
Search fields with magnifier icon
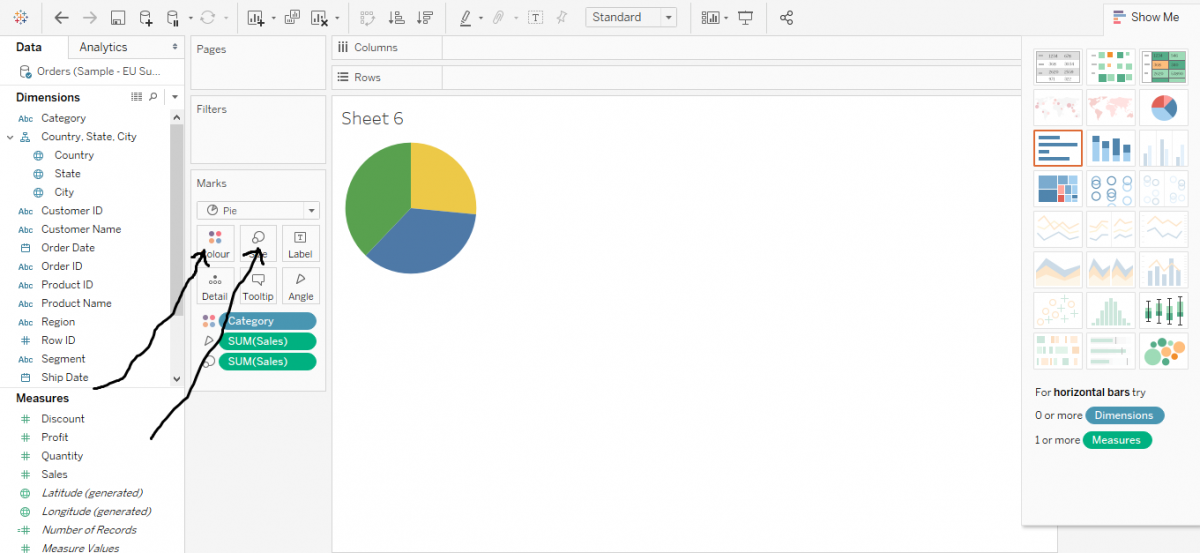pyautogui.click(x=153, y=97)
